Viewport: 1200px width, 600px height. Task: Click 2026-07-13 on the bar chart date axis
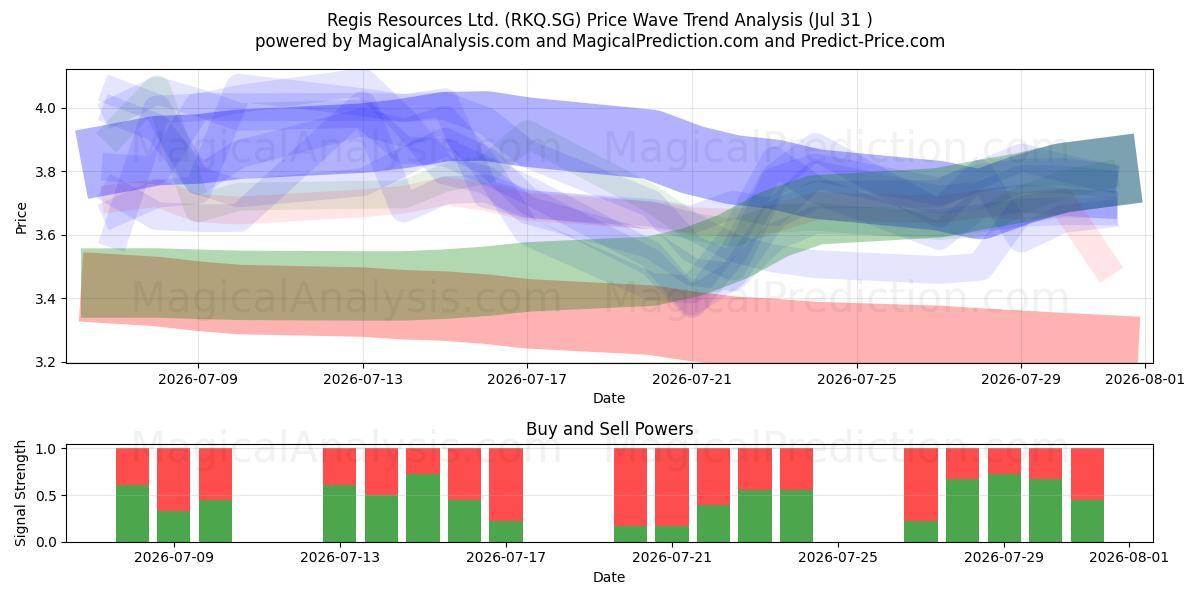[x=340, y=558]
